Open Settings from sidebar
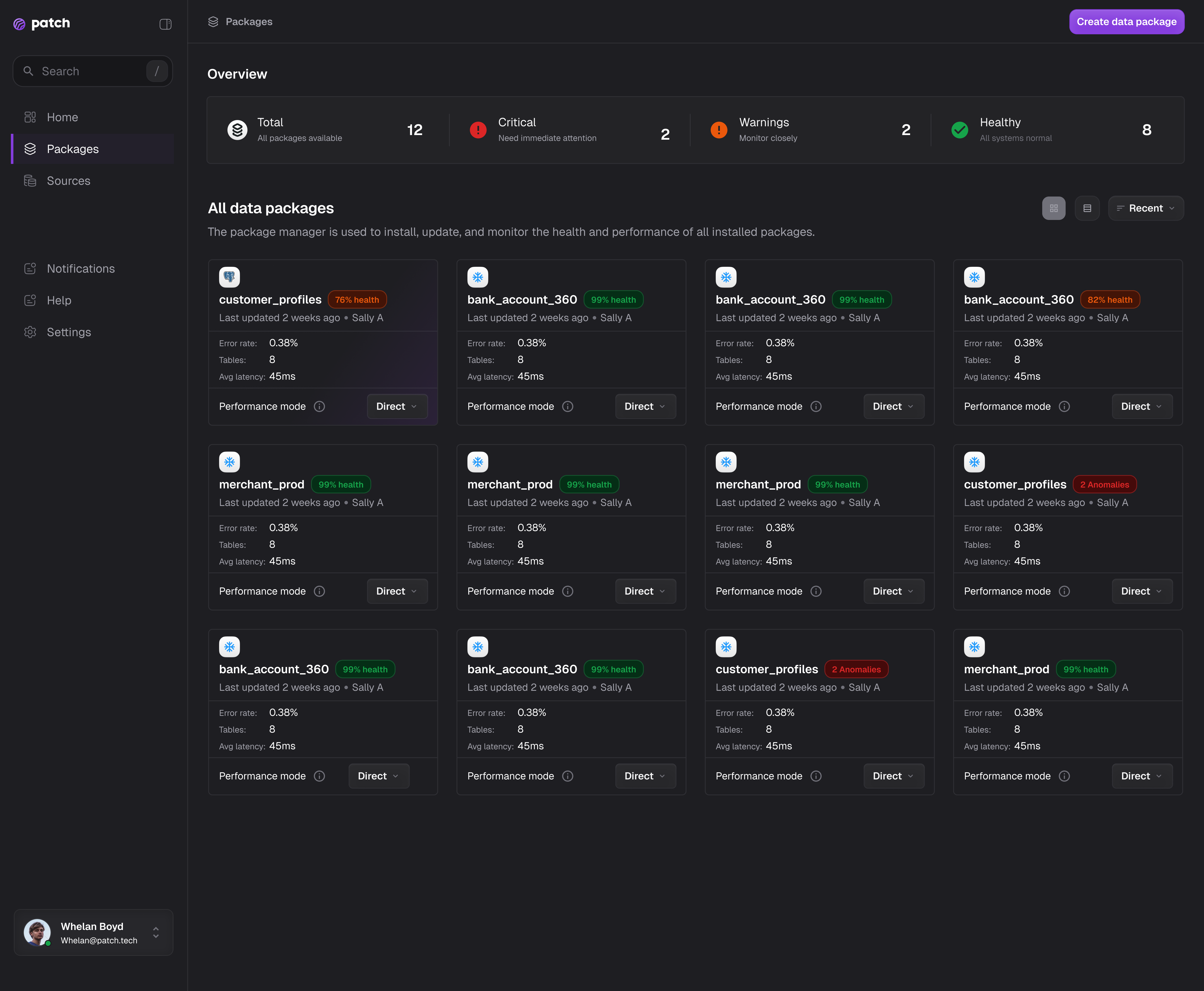 coord(69,332)
